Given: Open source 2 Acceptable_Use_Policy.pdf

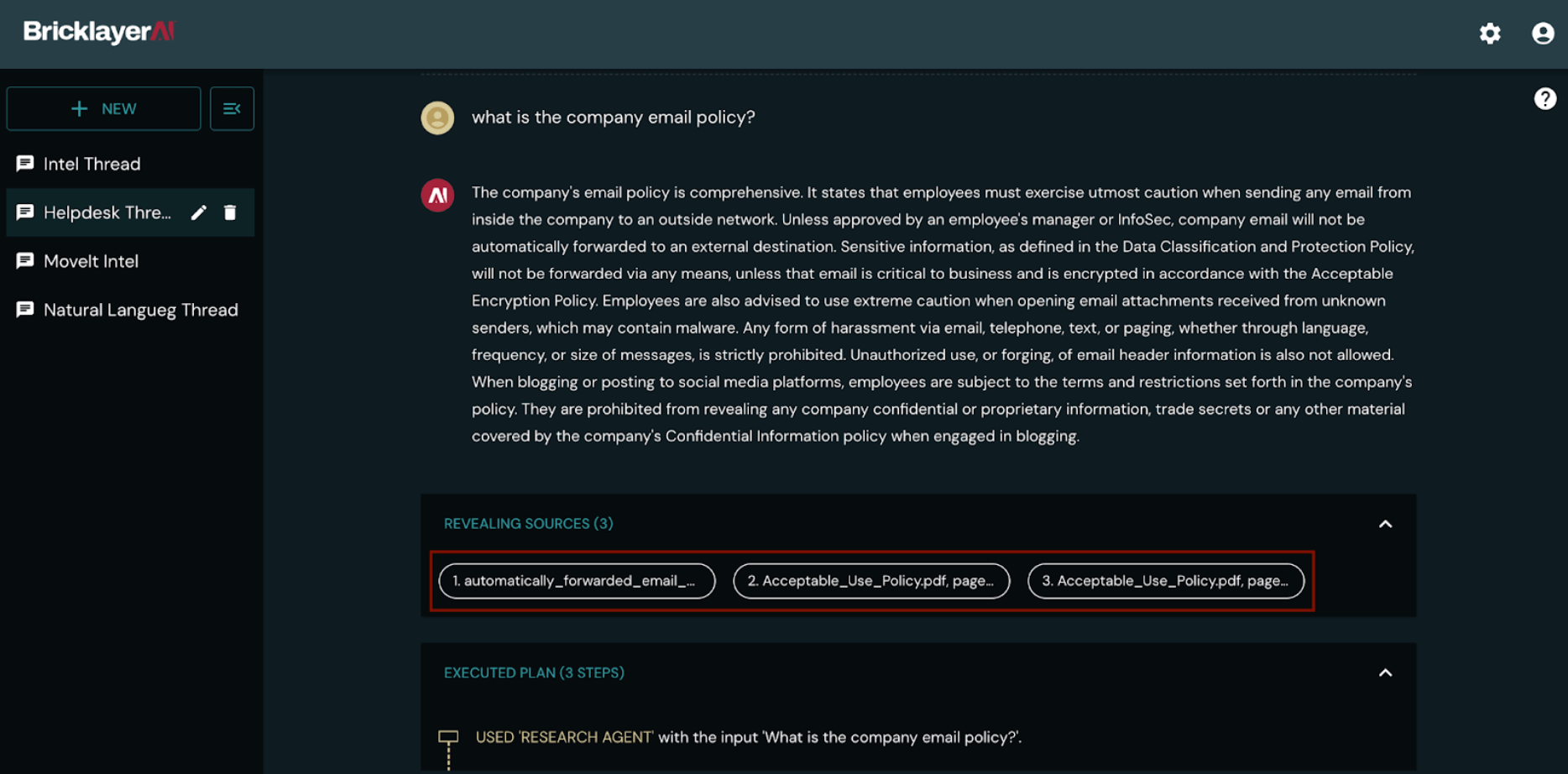Looking at the screenshot, I should tap(871, 581).
